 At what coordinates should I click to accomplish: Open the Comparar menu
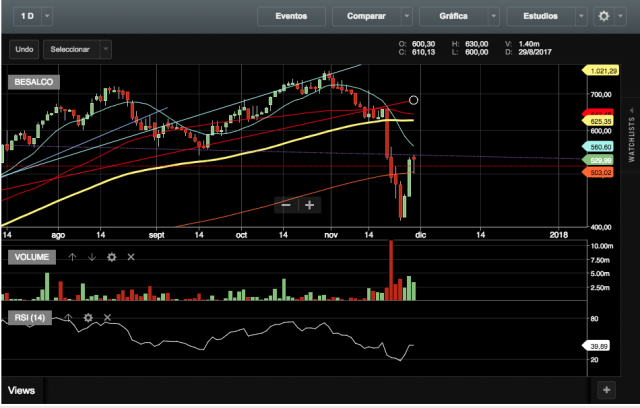coord(367,16)
